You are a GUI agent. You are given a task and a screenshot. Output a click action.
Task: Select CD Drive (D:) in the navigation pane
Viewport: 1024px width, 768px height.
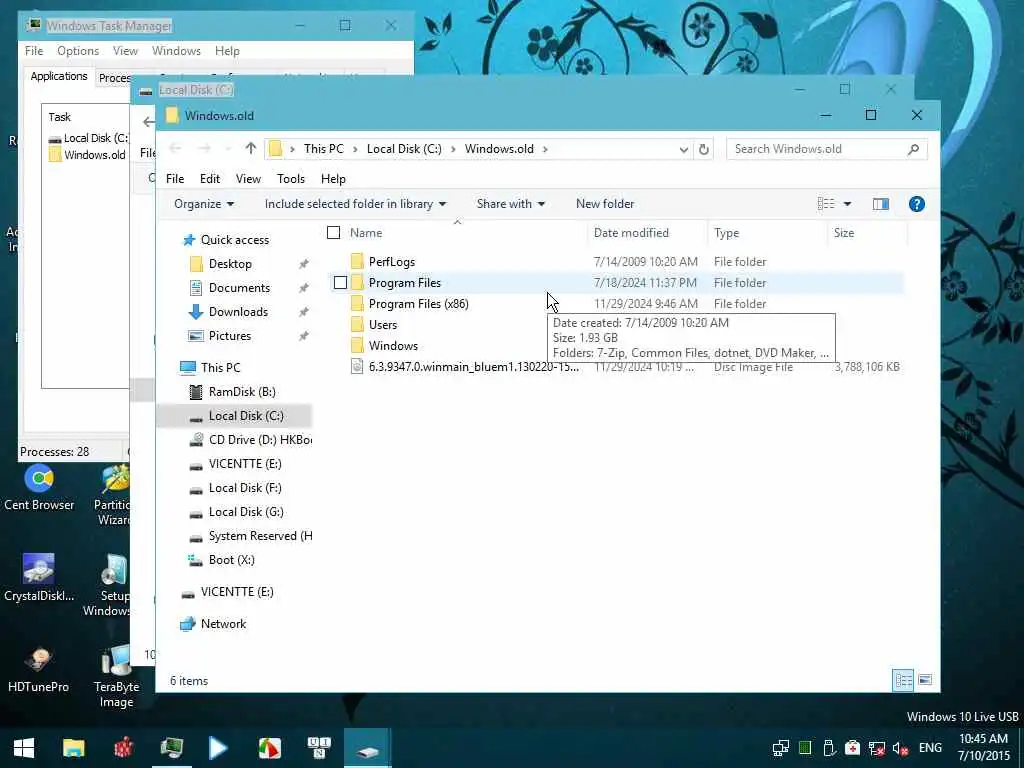pyautogui.click(x=250, y=440)
